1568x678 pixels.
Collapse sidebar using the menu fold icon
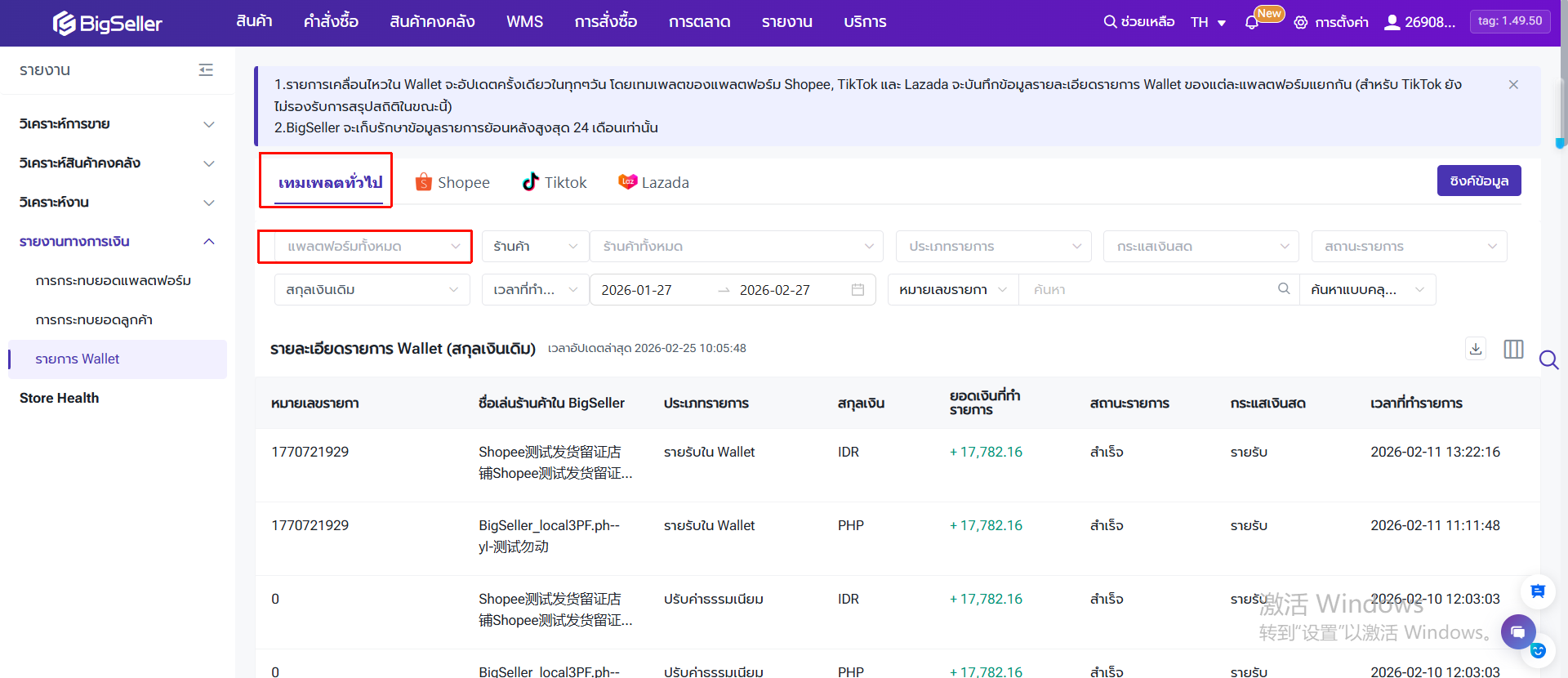(206, 70)
